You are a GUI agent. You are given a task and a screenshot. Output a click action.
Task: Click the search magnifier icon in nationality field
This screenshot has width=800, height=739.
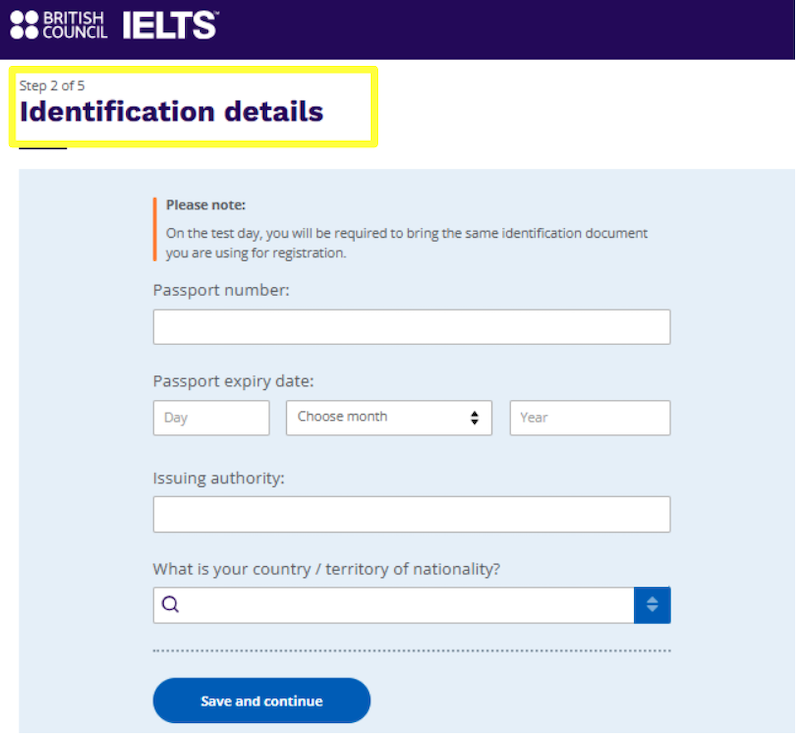(170, 604)
